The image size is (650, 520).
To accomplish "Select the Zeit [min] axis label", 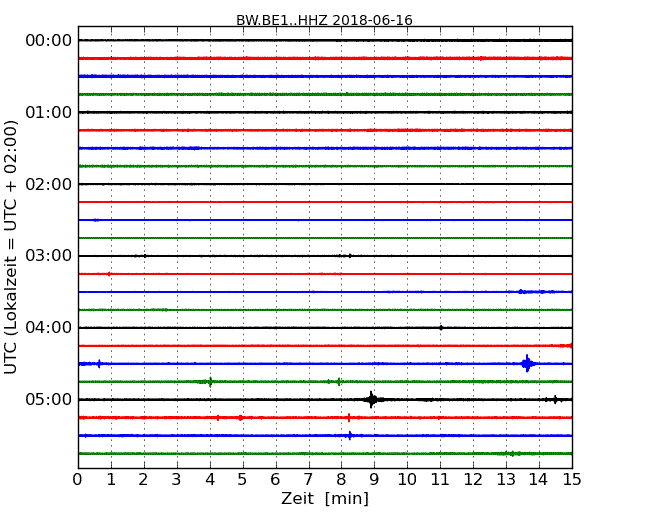I will pos(325,498).
